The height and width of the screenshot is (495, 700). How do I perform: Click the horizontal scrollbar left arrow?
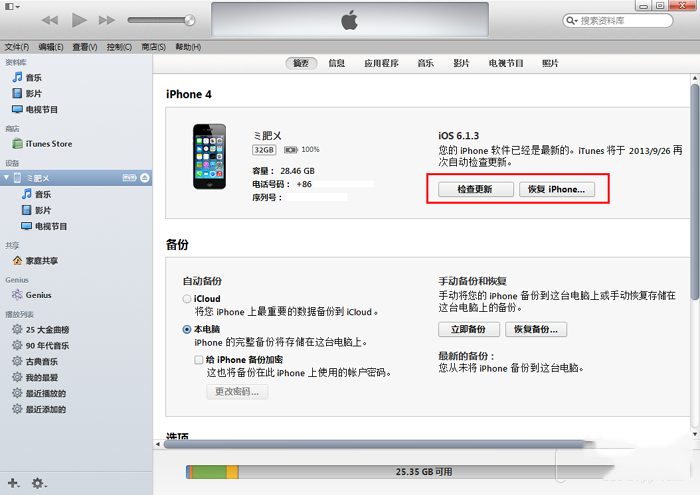158,444
